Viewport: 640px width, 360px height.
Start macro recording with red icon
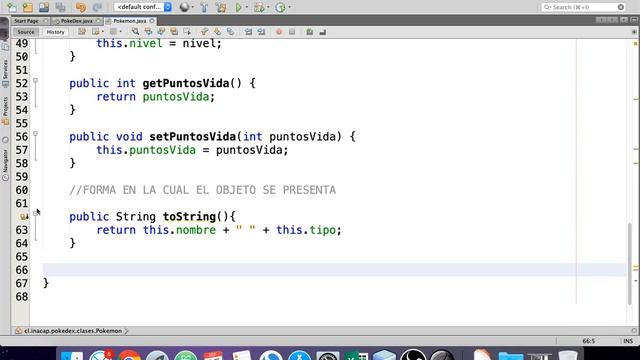coord(279,32)
